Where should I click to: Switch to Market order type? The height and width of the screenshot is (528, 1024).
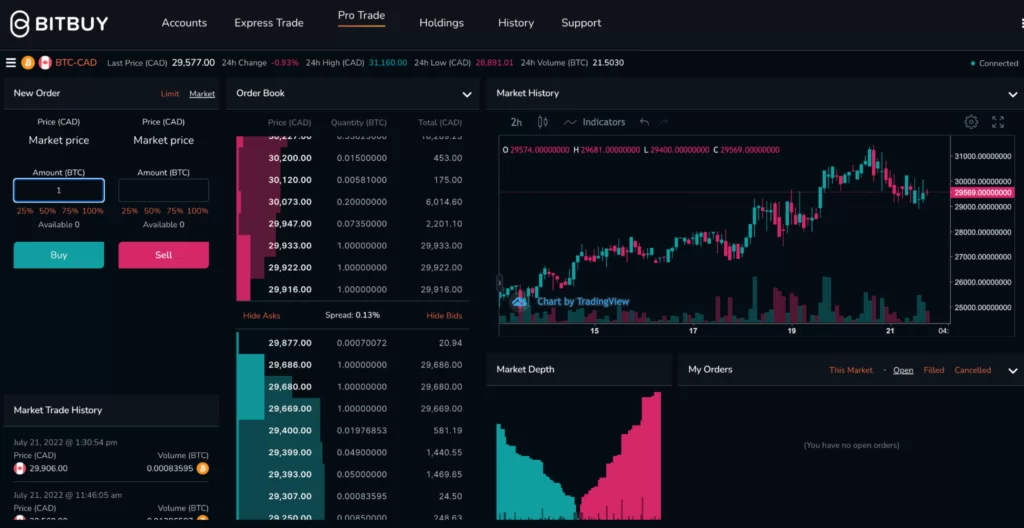[x=202, y=93]
